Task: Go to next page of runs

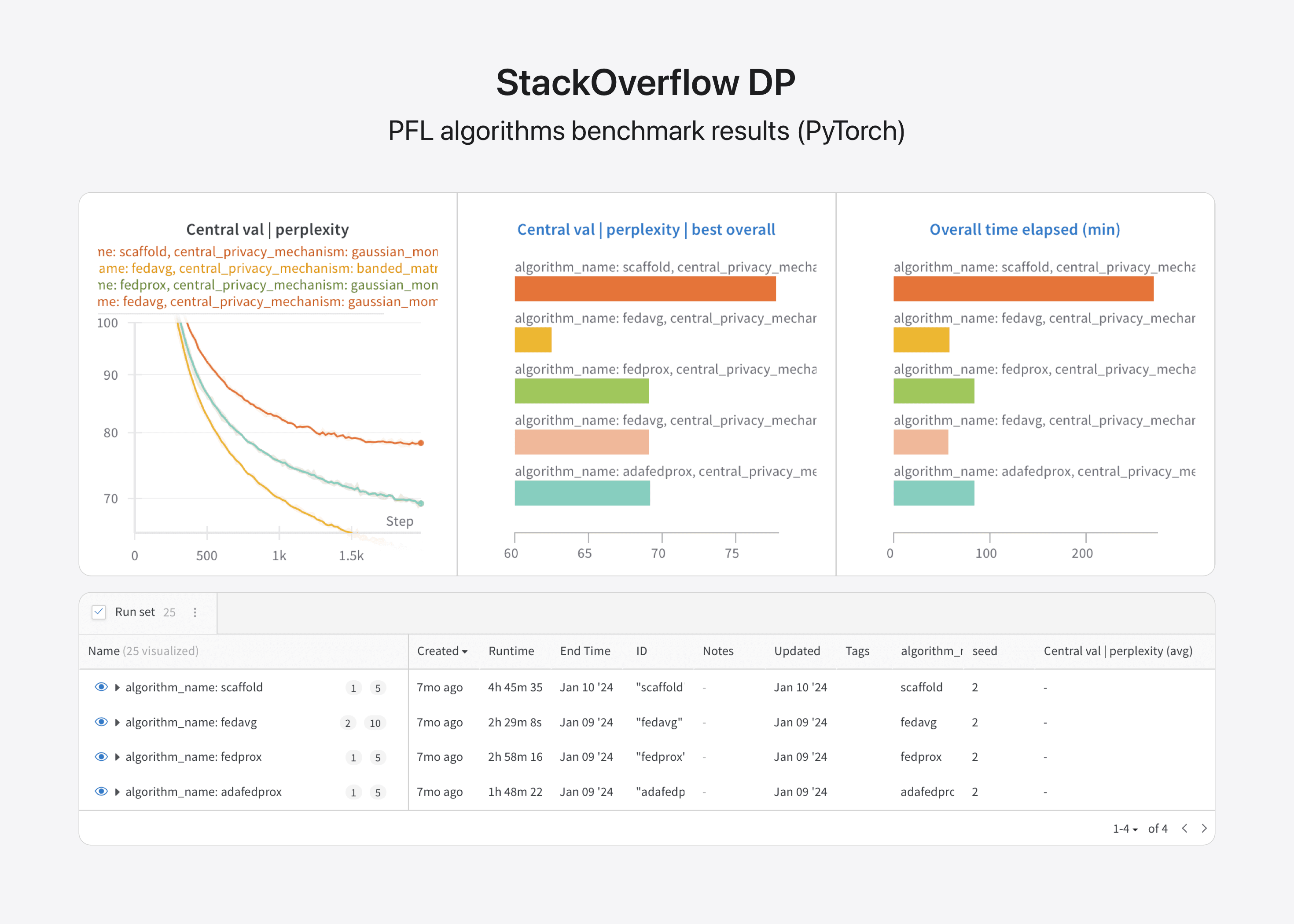Action: tap(1204, 829)
